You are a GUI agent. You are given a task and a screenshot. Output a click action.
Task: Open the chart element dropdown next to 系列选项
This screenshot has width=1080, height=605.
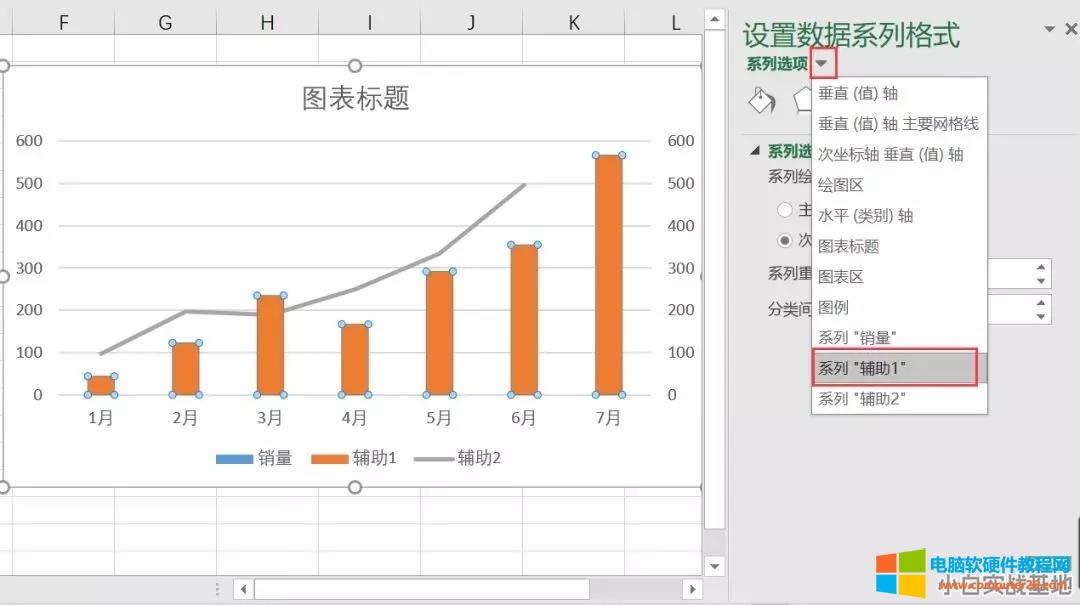[822, 62]
